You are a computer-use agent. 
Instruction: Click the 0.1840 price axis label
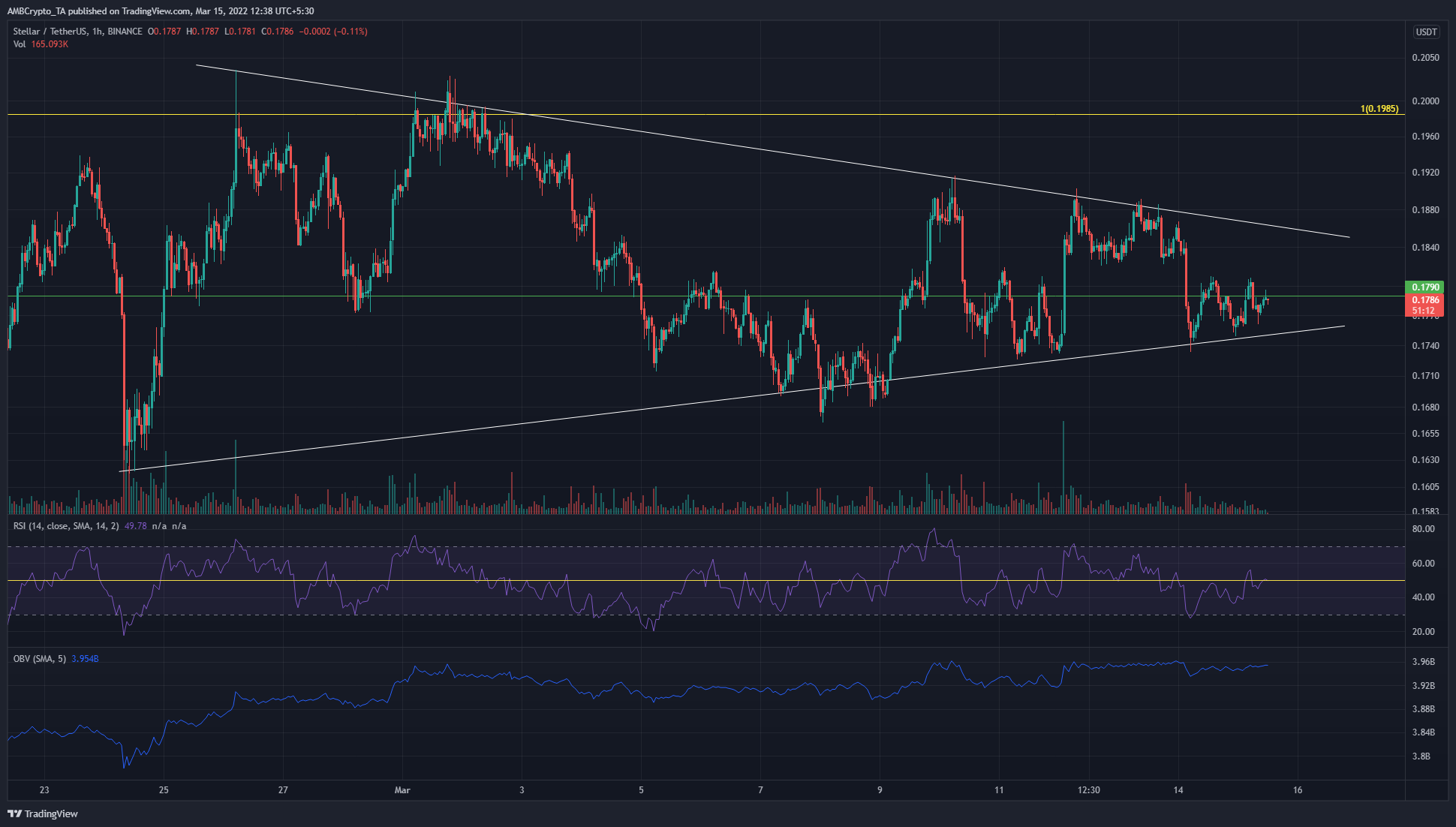tap(1425, 248)
